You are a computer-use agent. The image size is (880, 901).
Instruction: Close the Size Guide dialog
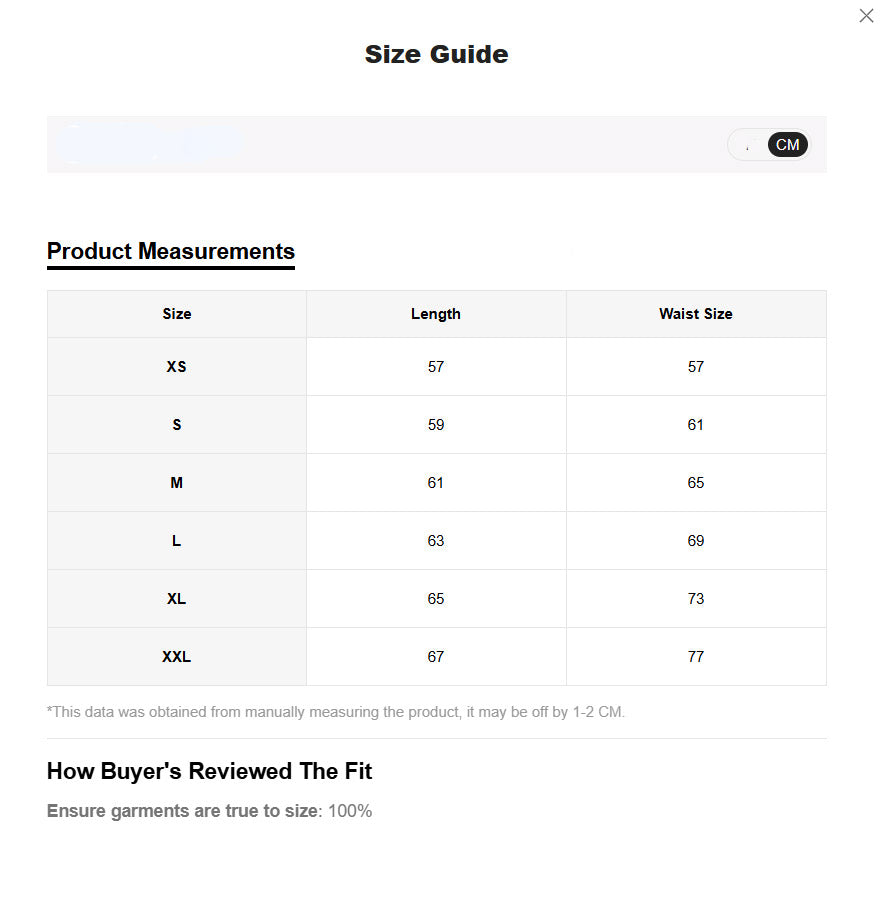pos(866,16)
